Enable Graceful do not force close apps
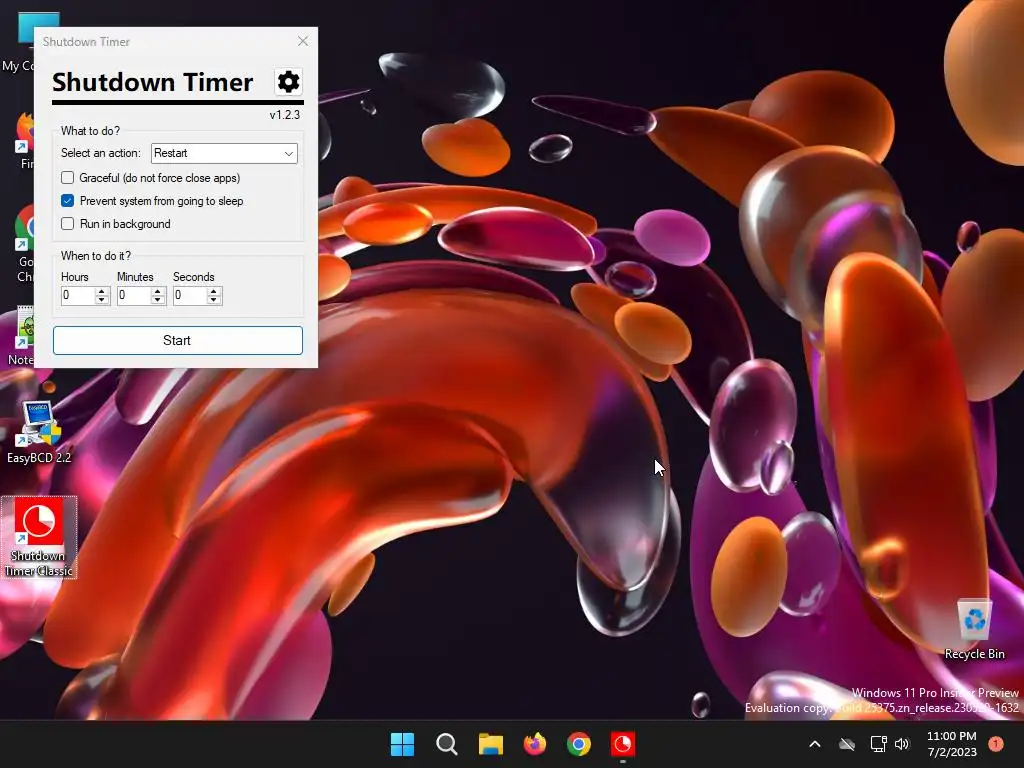This screenshot has width=1024, height=768. tap(67, 178)
